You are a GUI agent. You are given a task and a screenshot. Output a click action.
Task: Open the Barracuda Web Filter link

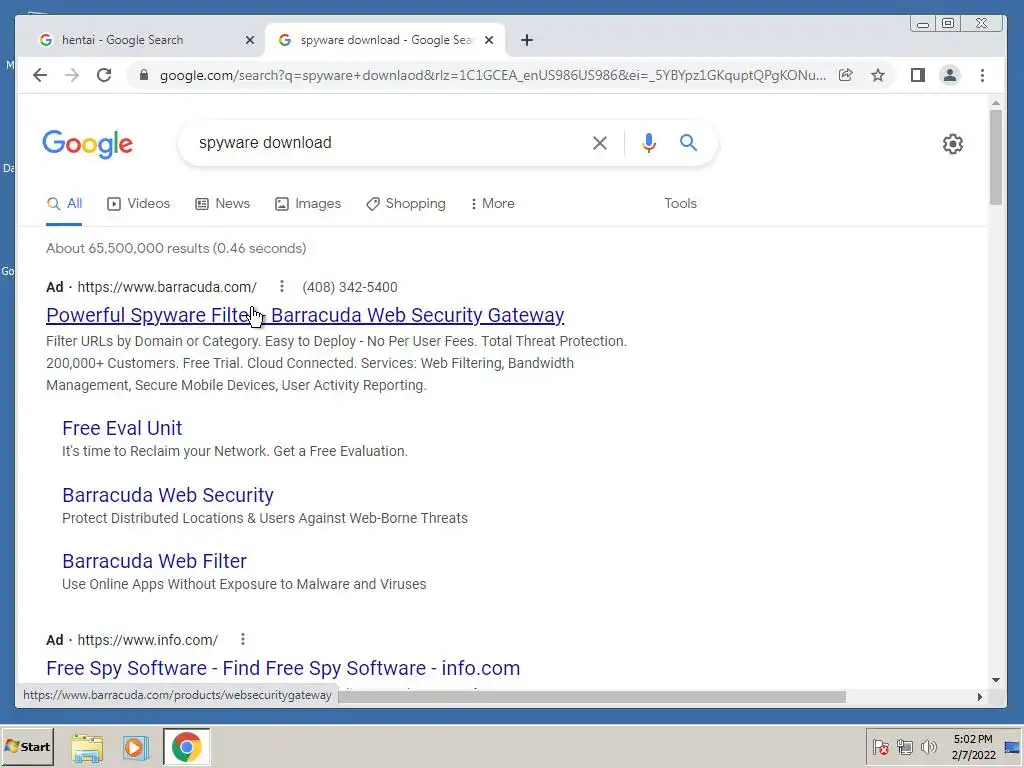tap(154, 561)
